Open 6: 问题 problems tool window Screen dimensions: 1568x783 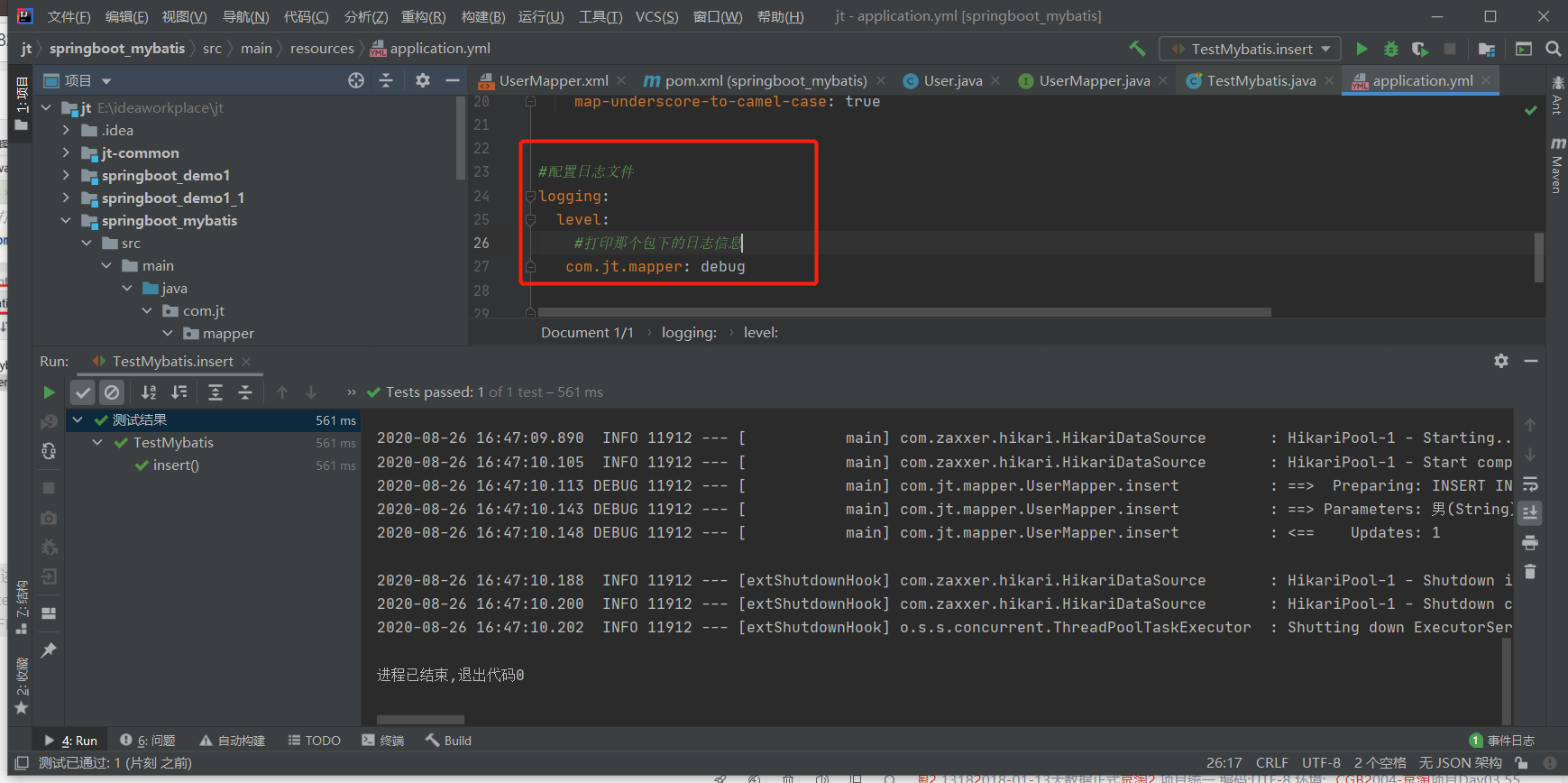(147, 741)
